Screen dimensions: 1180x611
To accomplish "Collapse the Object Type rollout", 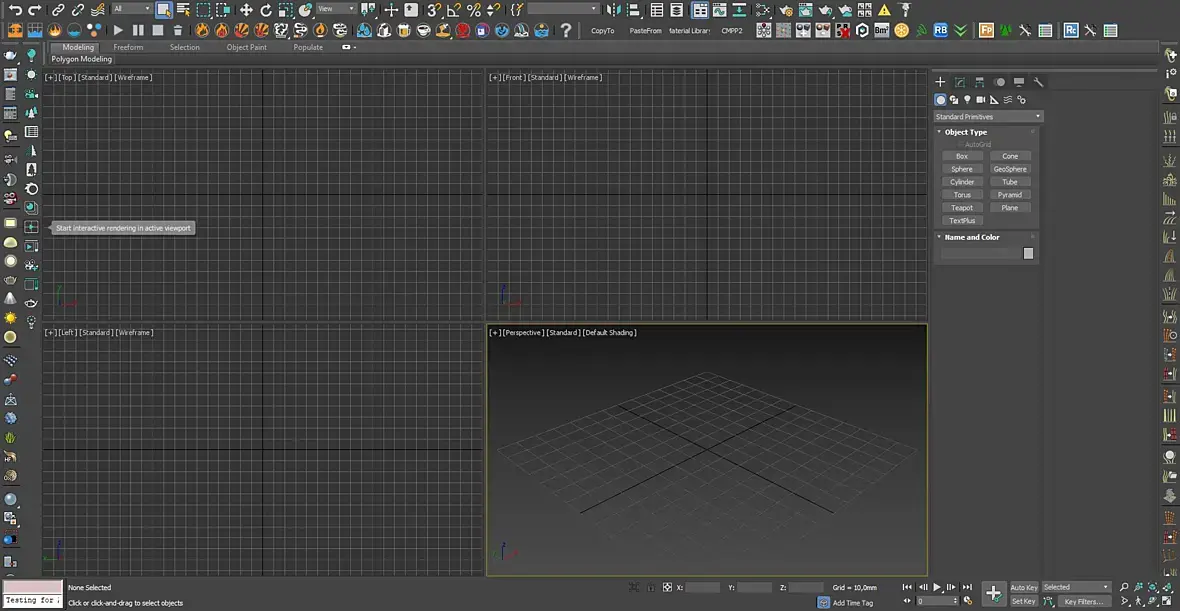I will 965,132.
